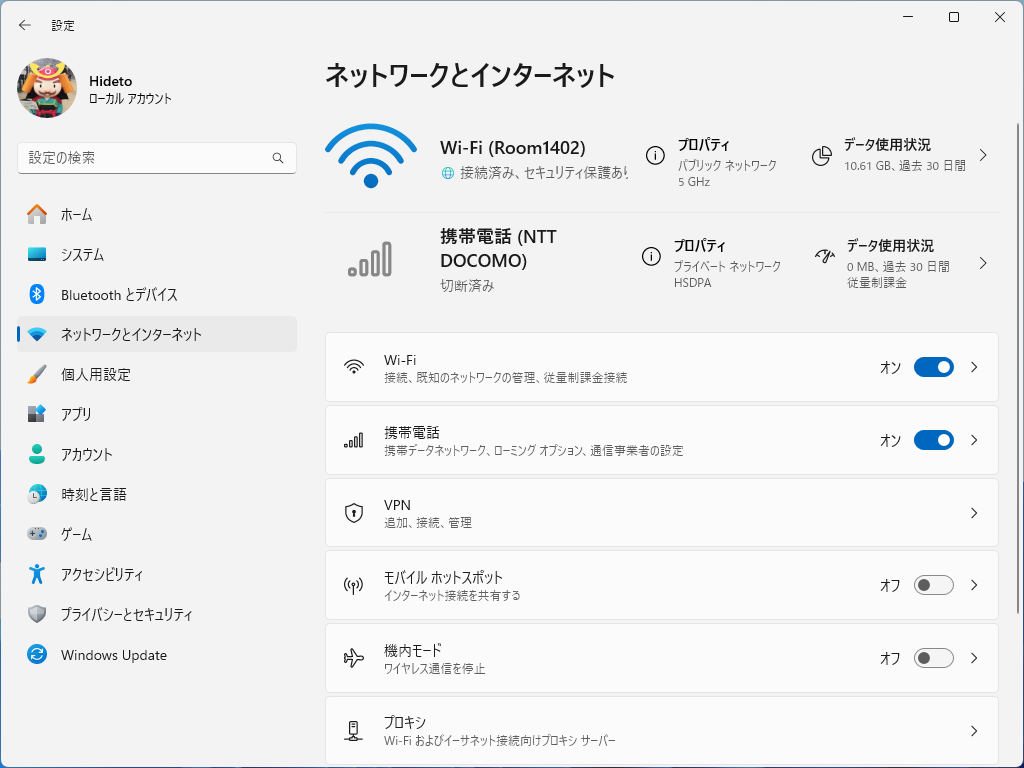Turn off the 携帯電話 toggle
This screenshot has height=768, width=1024.
click(x=933, y=440)
